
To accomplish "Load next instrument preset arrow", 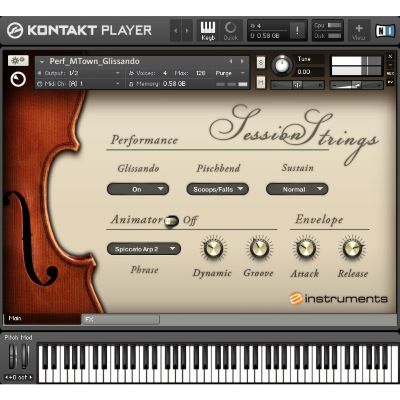I will [x=242, y=61].
